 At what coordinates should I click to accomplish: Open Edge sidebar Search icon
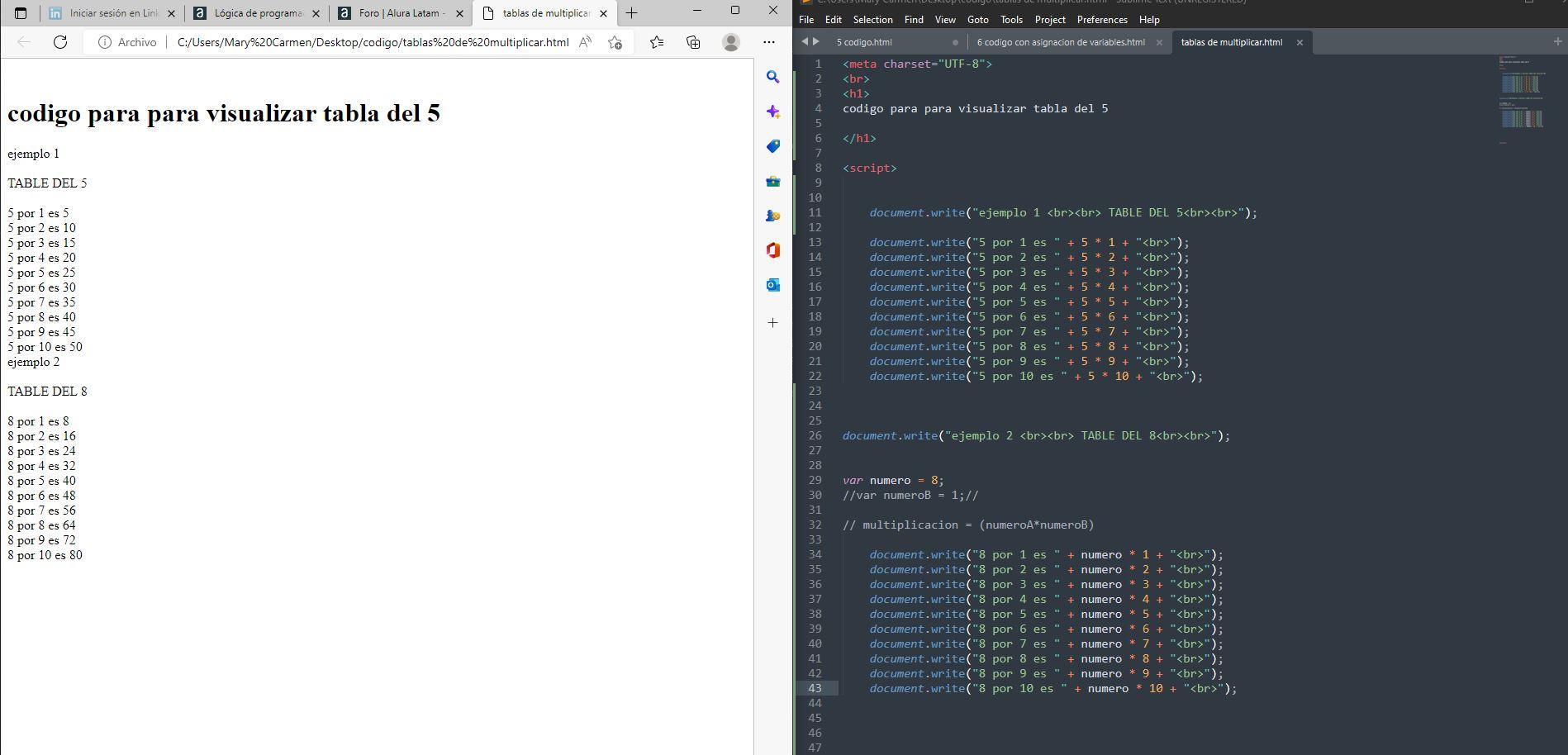(x=772, y=77)
